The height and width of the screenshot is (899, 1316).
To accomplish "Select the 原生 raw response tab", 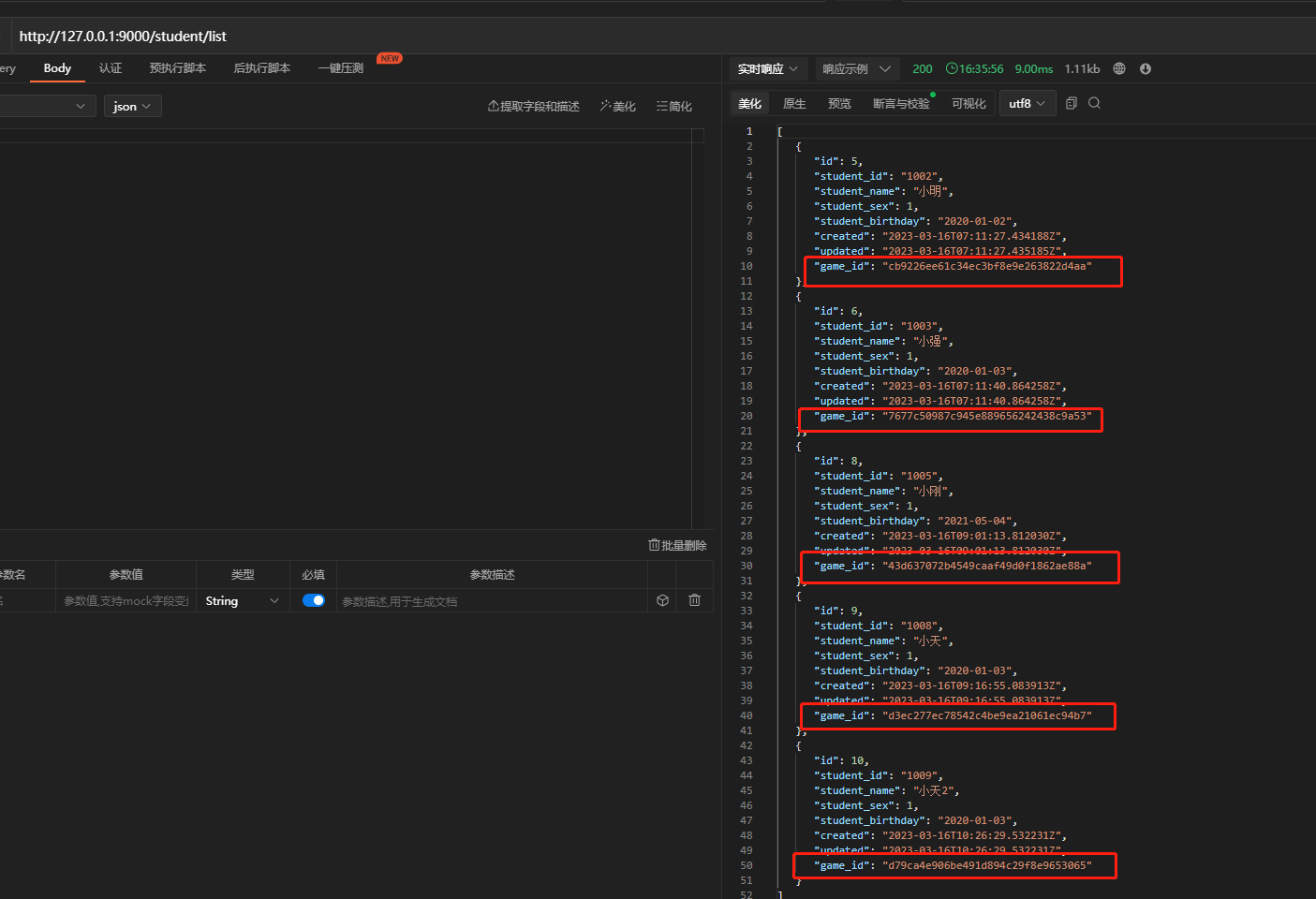I will pos(794,103).
